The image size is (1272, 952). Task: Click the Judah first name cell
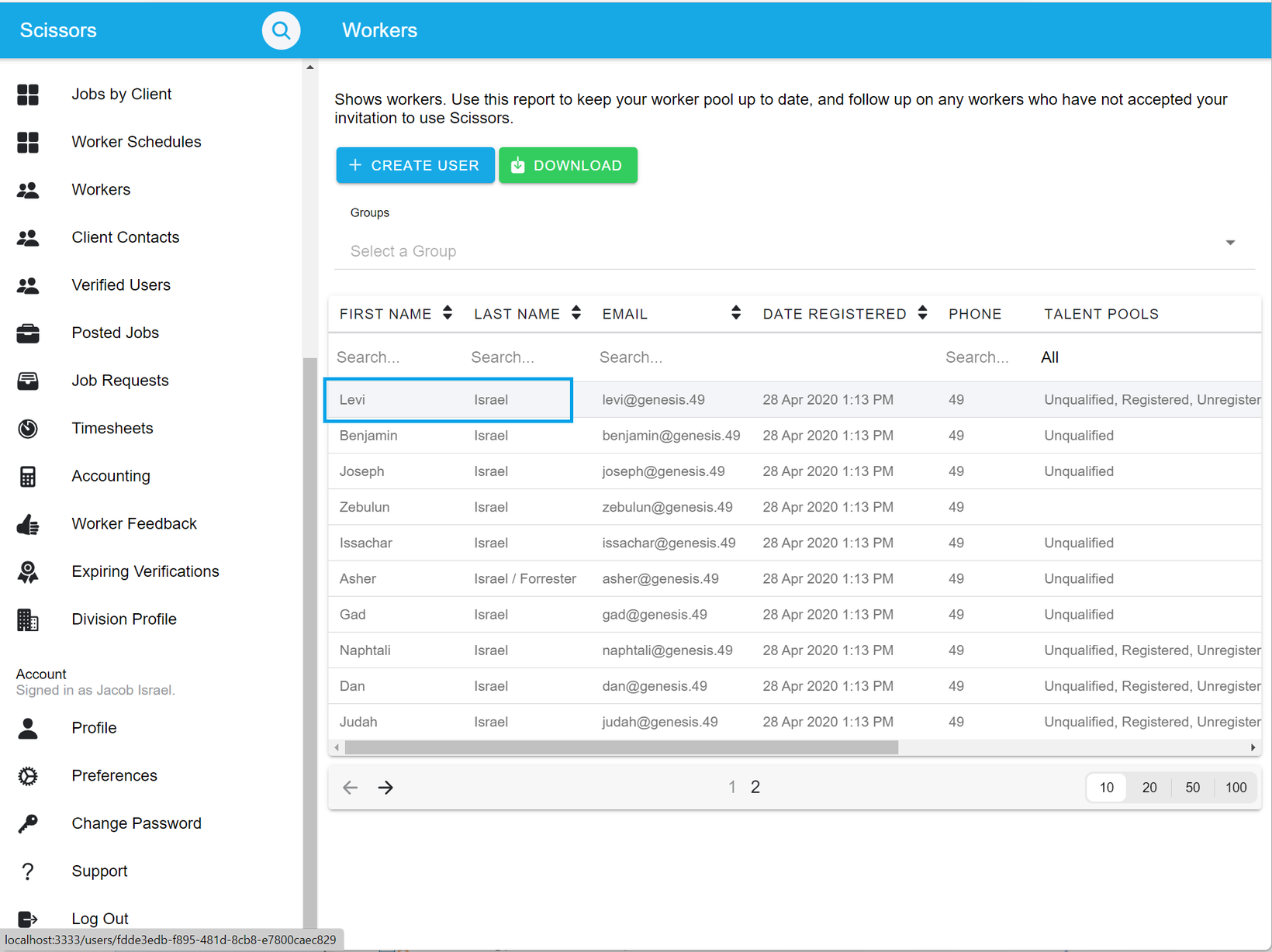point(358,722)
